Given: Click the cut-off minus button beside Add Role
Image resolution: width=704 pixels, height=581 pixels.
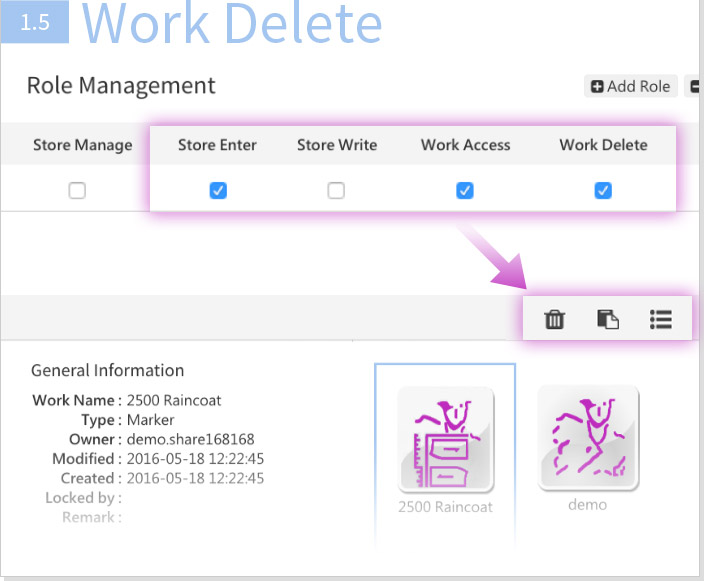Looking at the screenshot, I should 695,86.
